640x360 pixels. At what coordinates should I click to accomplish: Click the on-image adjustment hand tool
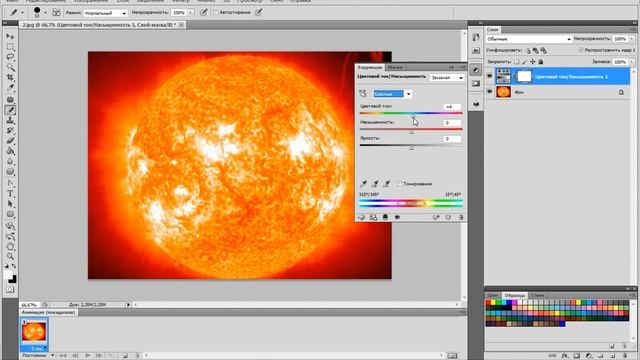click(363, 94)
